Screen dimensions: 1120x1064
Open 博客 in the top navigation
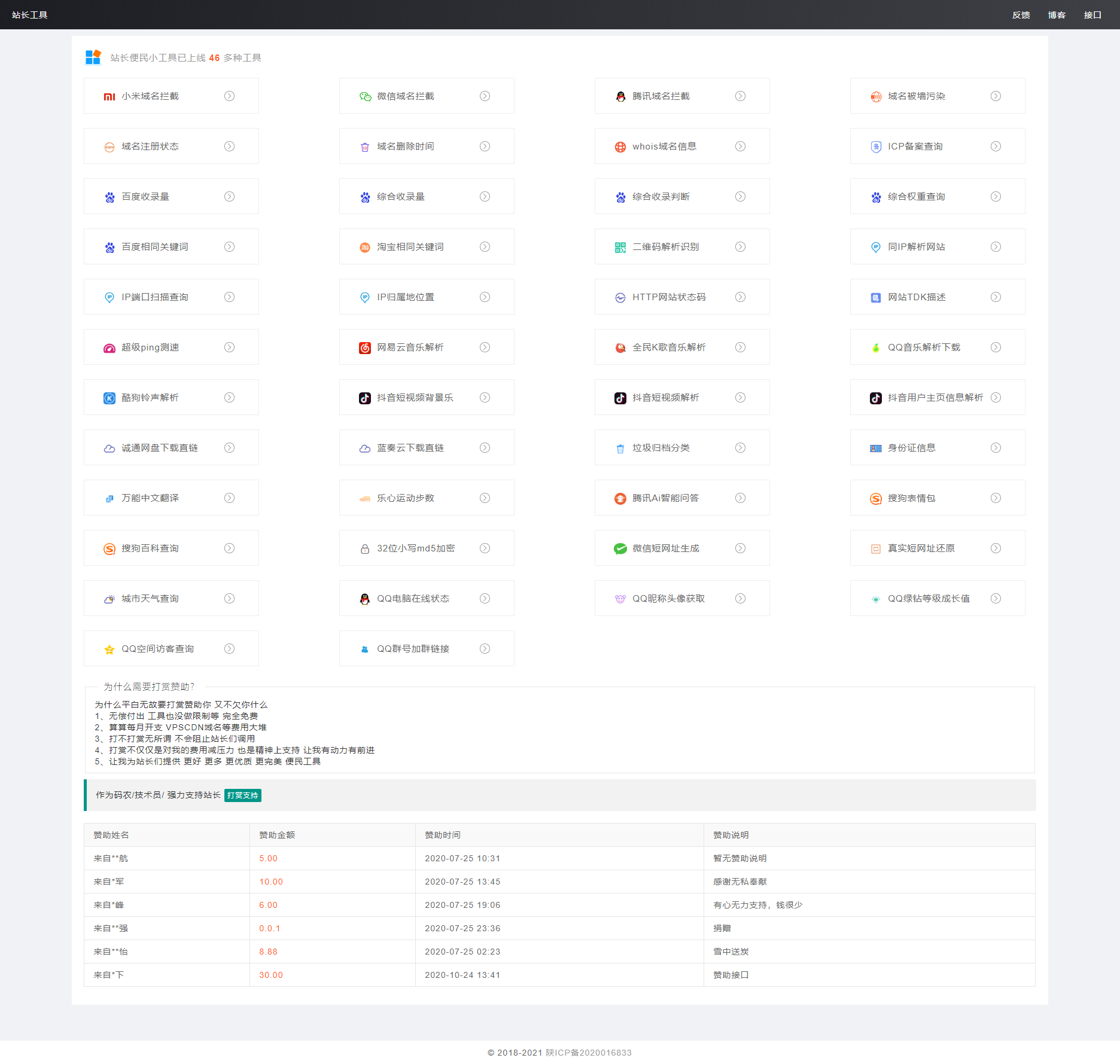[1057, 15]
